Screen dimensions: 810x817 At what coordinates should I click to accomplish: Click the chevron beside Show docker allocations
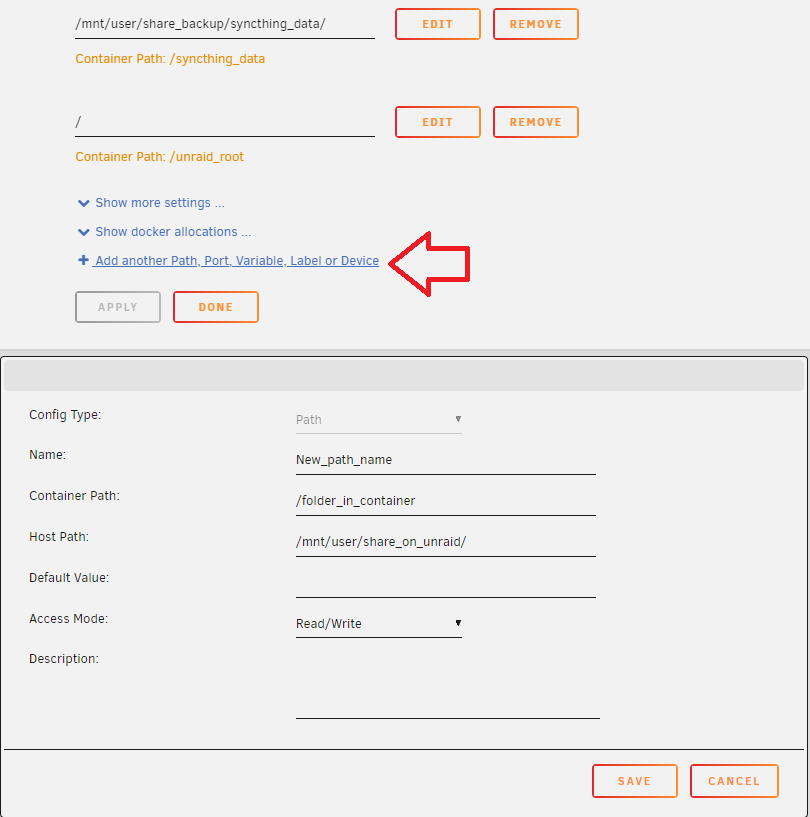click(x=84, y=231)
